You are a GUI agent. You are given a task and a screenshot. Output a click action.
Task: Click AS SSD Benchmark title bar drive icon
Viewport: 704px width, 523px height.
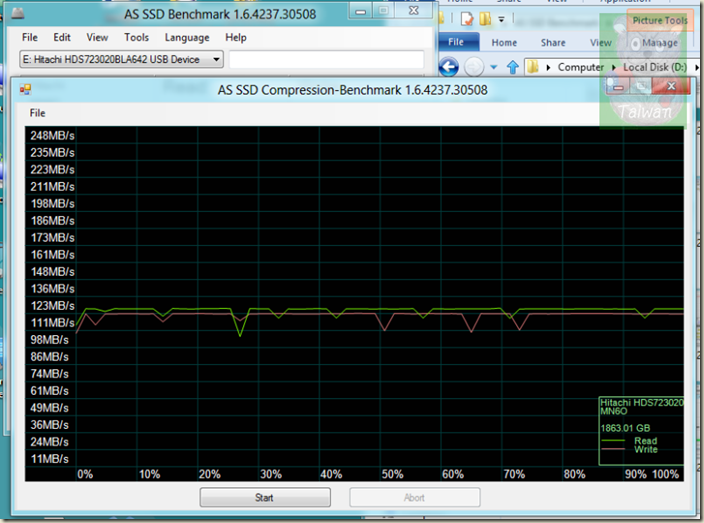tap(18, 13)
